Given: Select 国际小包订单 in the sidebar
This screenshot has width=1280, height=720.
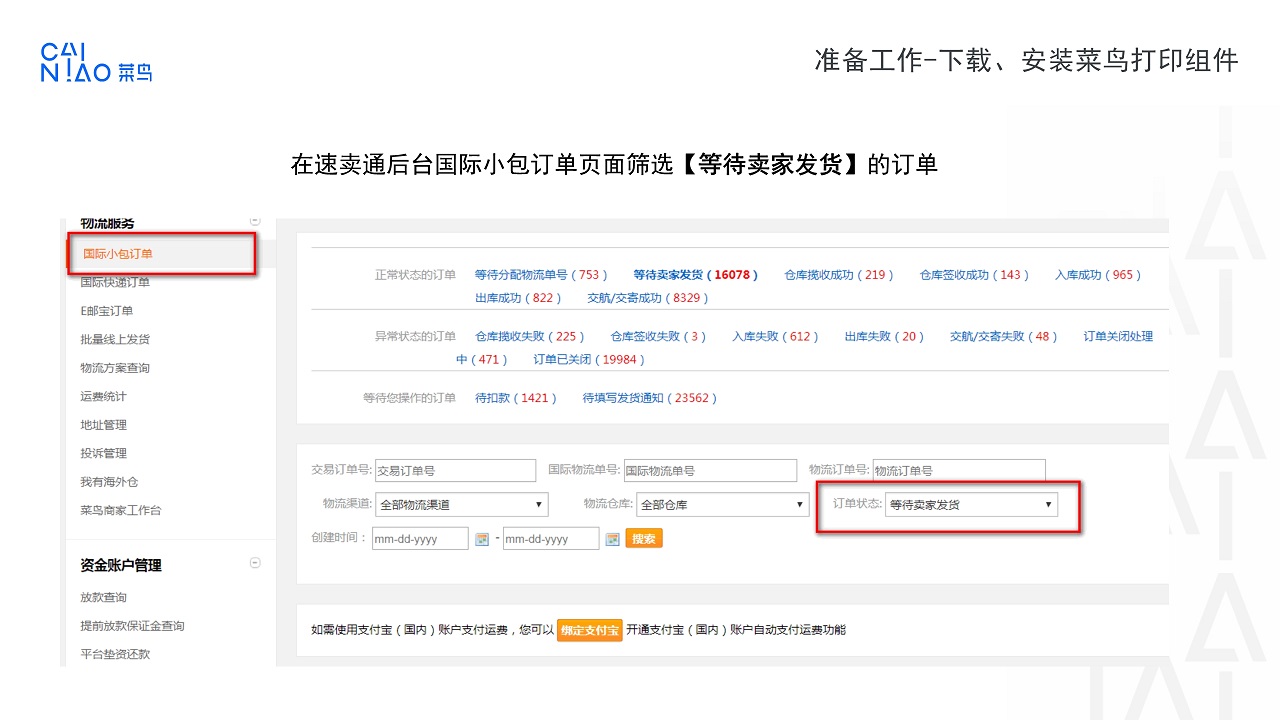Looking at the screenshot, I should [118, 254].
